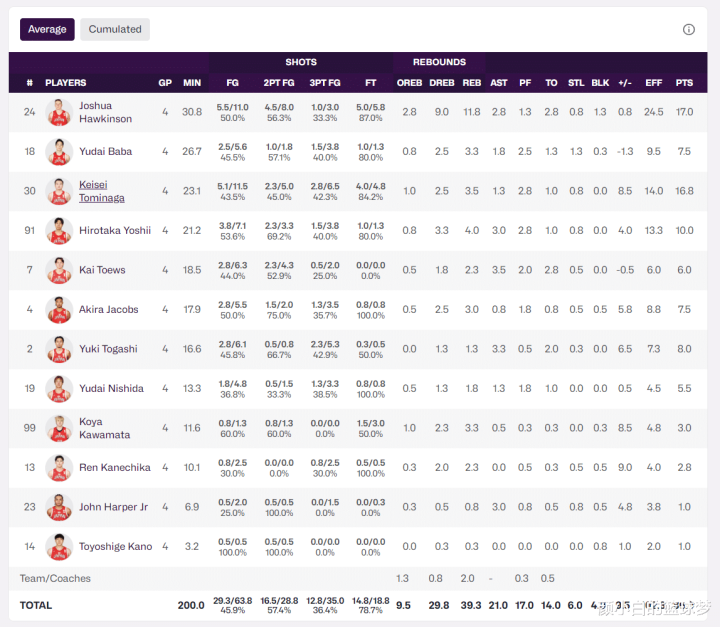Sort table by MIN column header
Viewport: 720px width, 627px height.
point(191,83)
